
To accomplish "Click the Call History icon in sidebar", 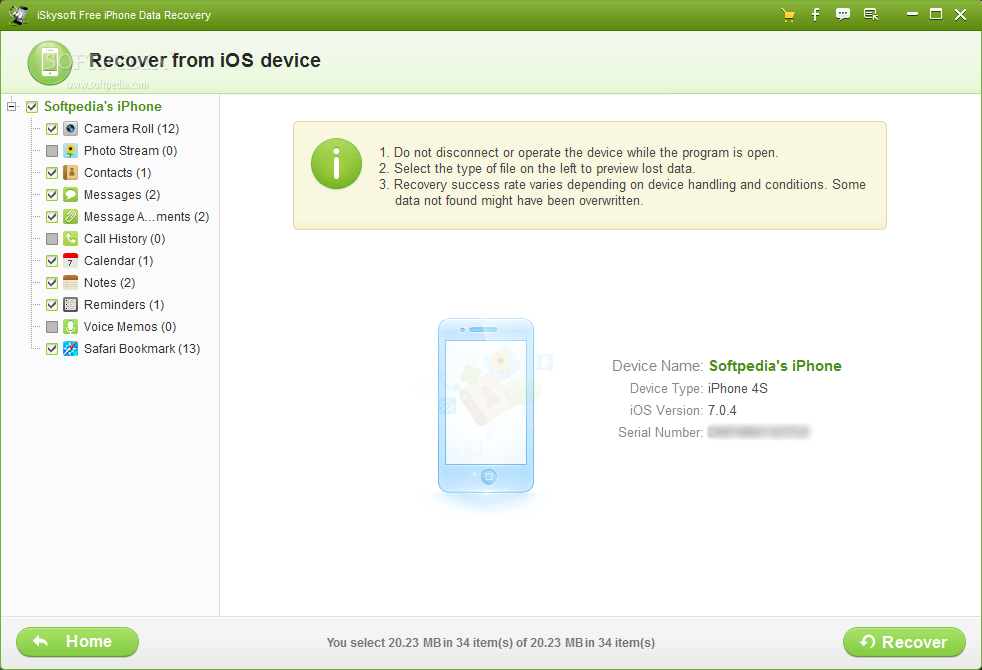I will coord(70,238).
